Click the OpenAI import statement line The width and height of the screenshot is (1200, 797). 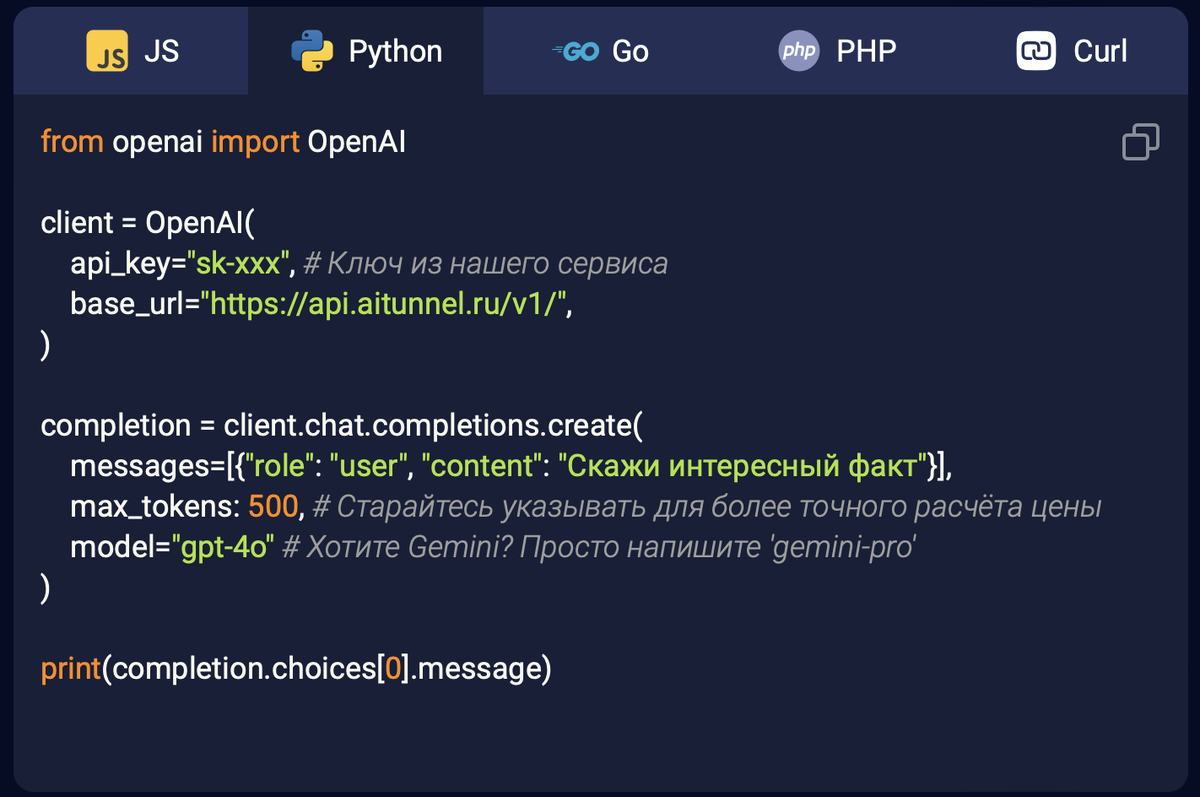tap(222, 142)
